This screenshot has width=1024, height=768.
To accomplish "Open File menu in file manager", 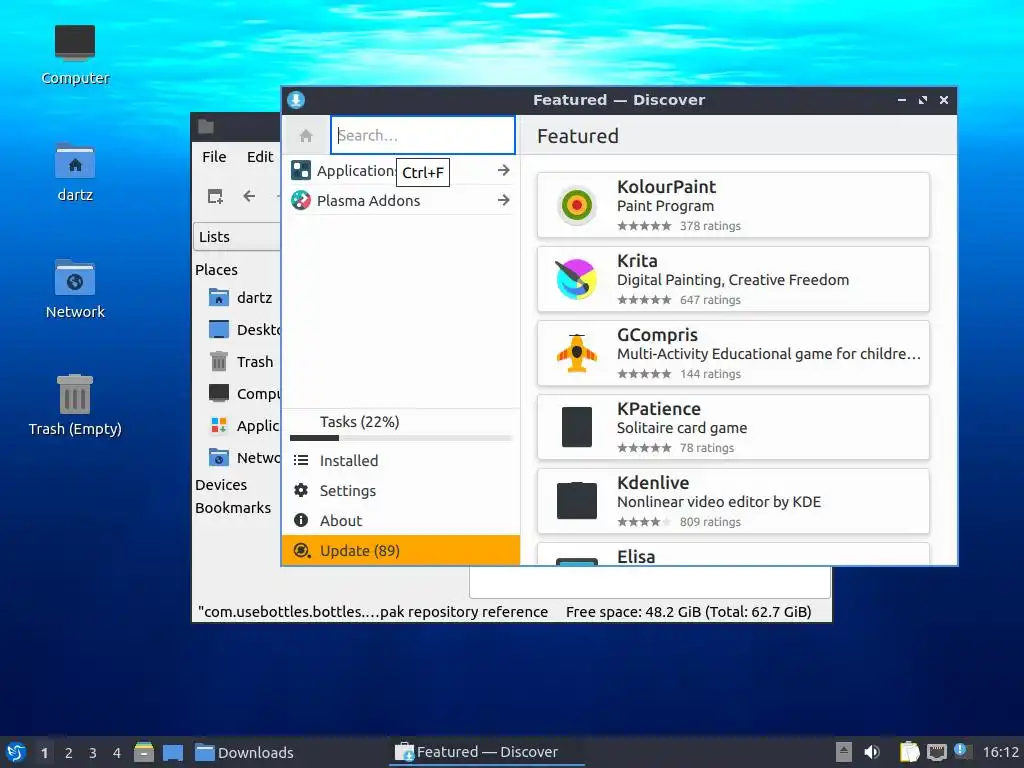I will pos(214,157).
